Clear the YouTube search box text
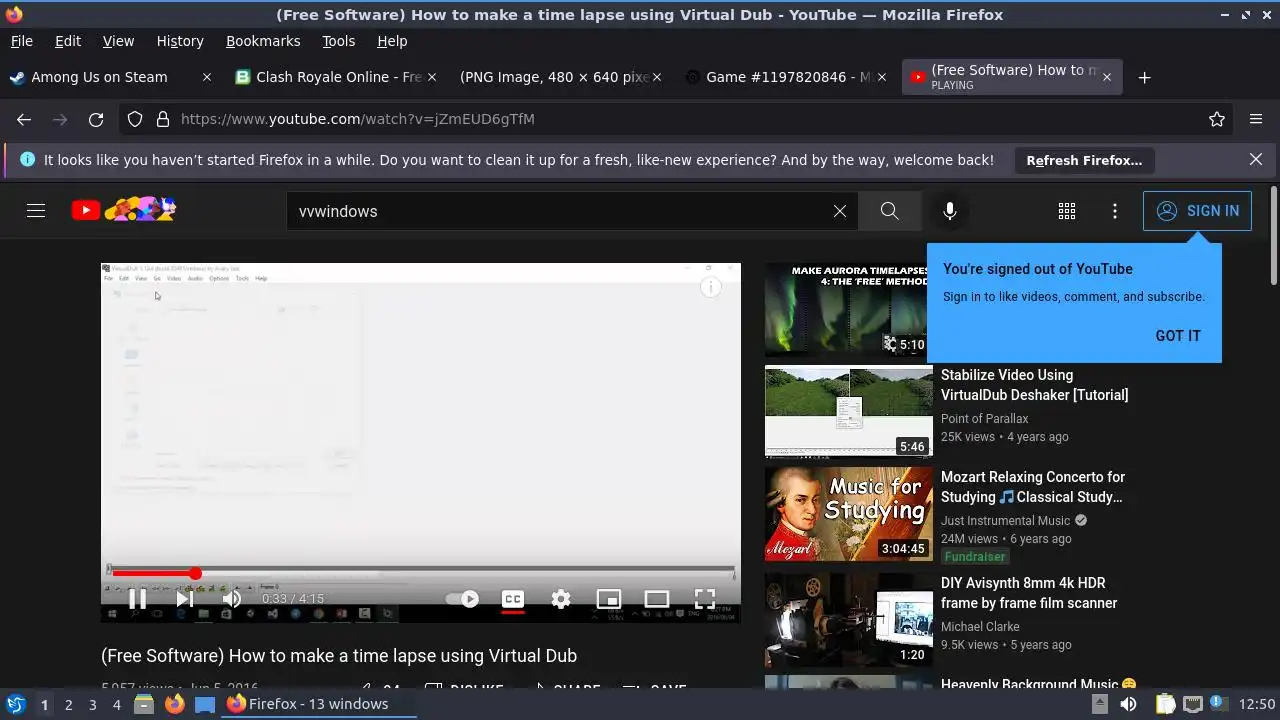This screenshot has height=720, width=1280. 840,211
